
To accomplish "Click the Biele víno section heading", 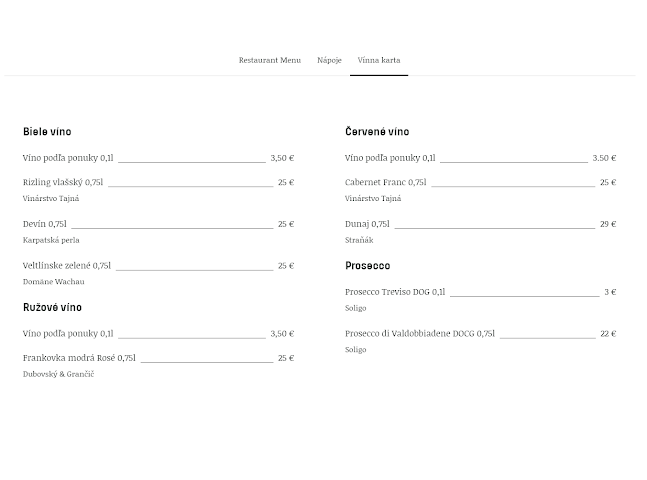I will pos(47,132).
